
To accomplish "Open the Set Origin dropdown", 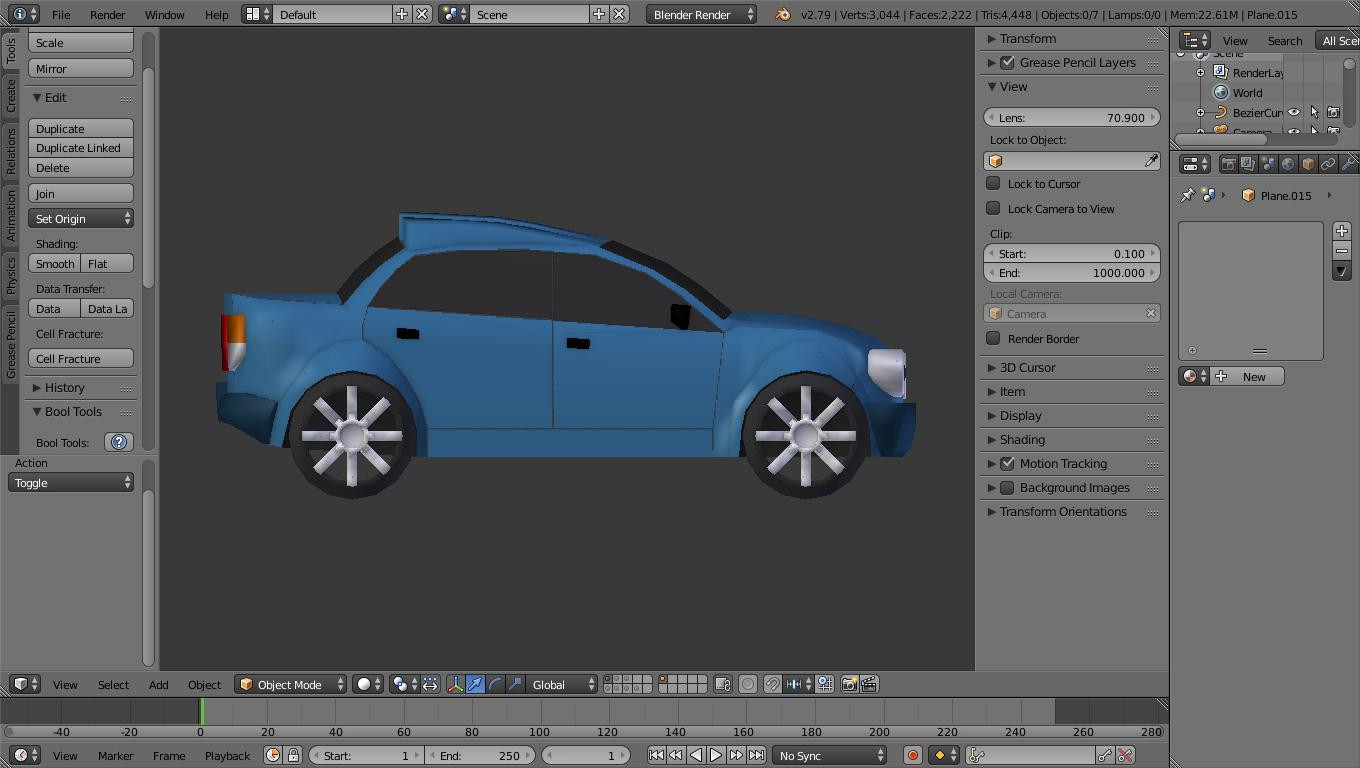I will point(81,218).
